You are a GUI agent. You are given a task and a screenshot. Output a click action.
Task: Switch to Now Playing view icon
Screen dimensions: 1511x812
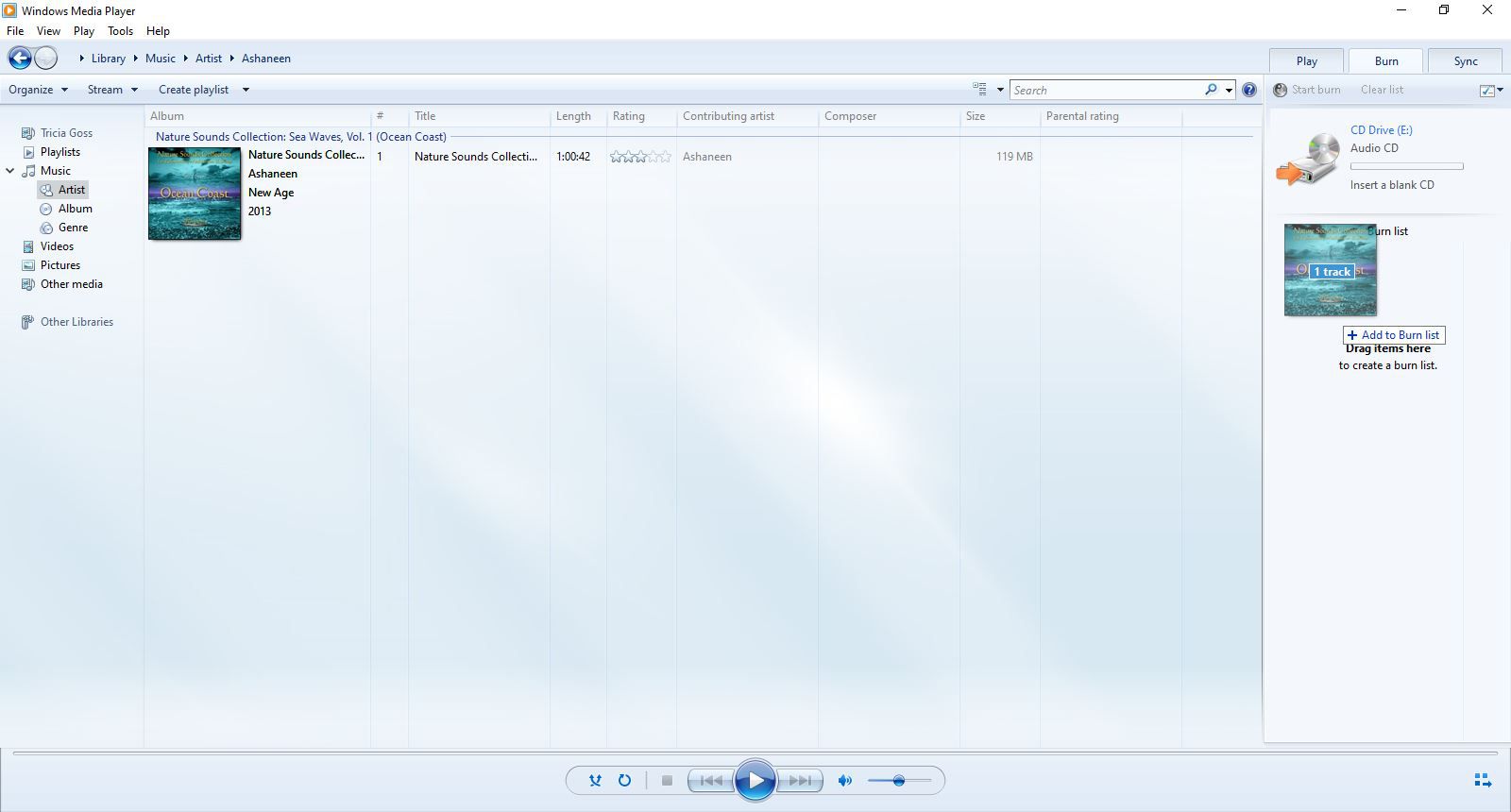1483,780
